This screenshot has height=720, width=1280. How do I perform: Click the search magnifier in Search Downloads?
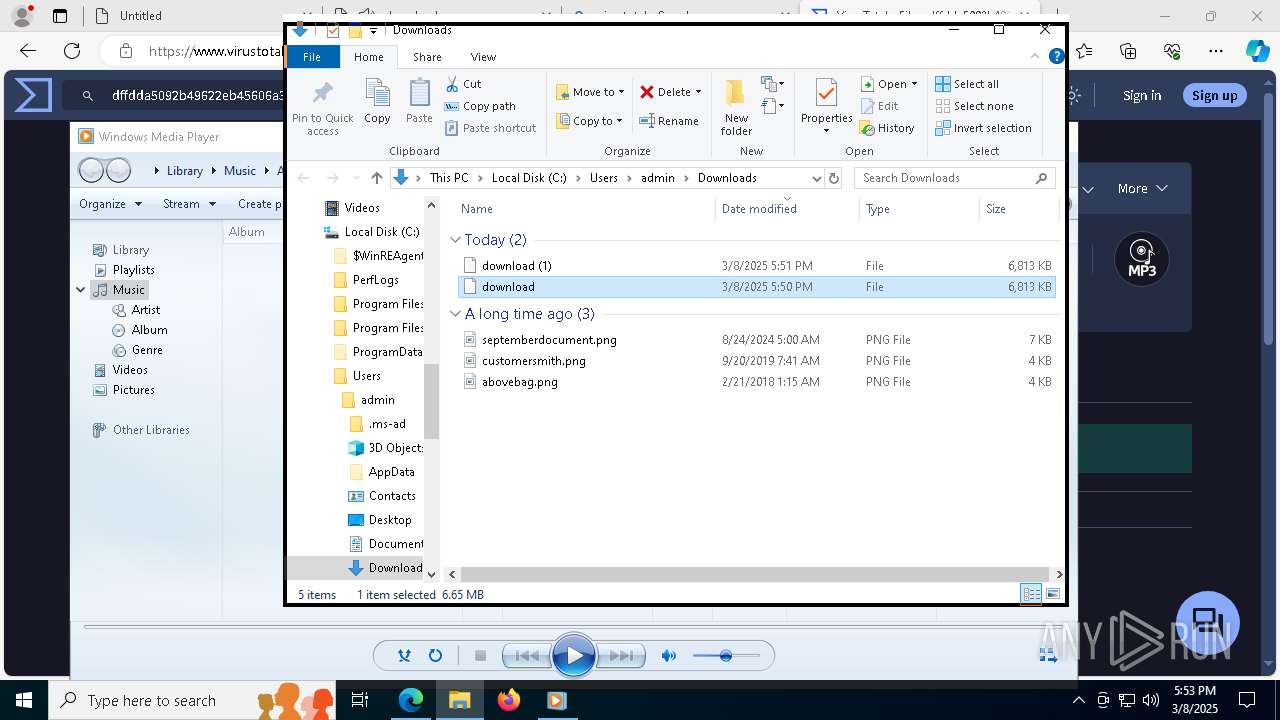click(x=1041, y=178)
